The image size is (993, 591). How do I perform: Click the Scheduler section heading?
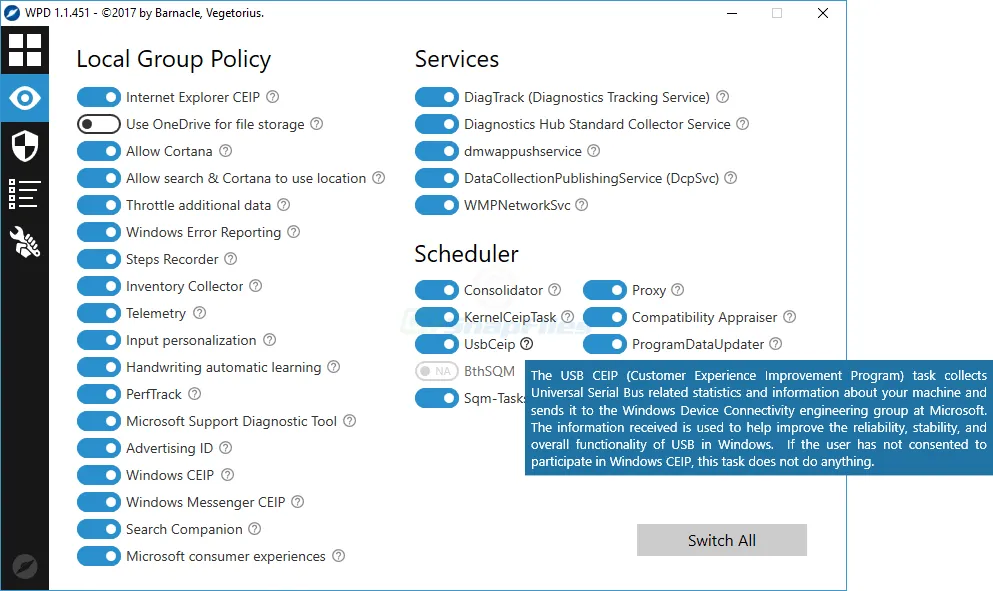pyautogui.click(x=466, y=253)
